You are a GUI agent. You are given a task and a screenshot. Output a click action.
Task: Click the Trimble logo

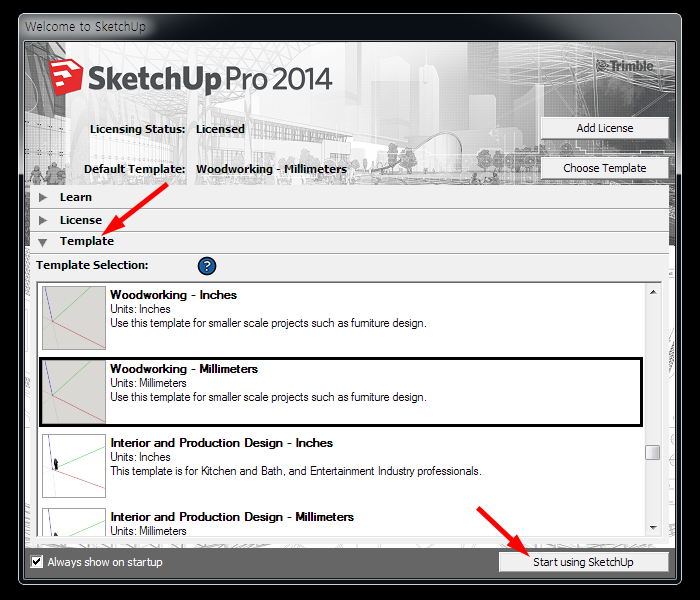pos(625,66)
